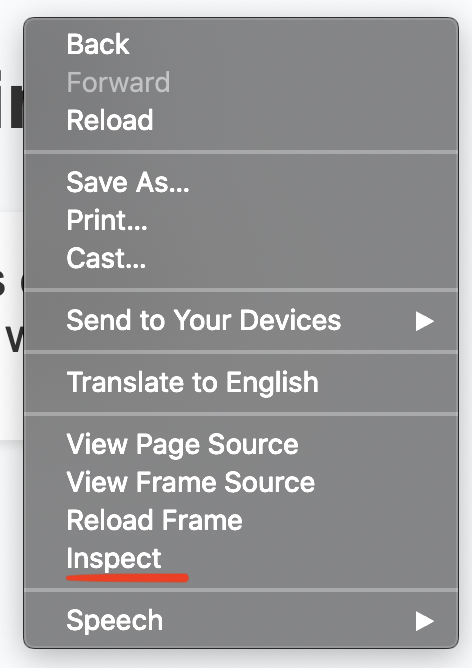Choose the dimmed Forward entry
This screenshot has height=668, width=472.
pos(241,82)
